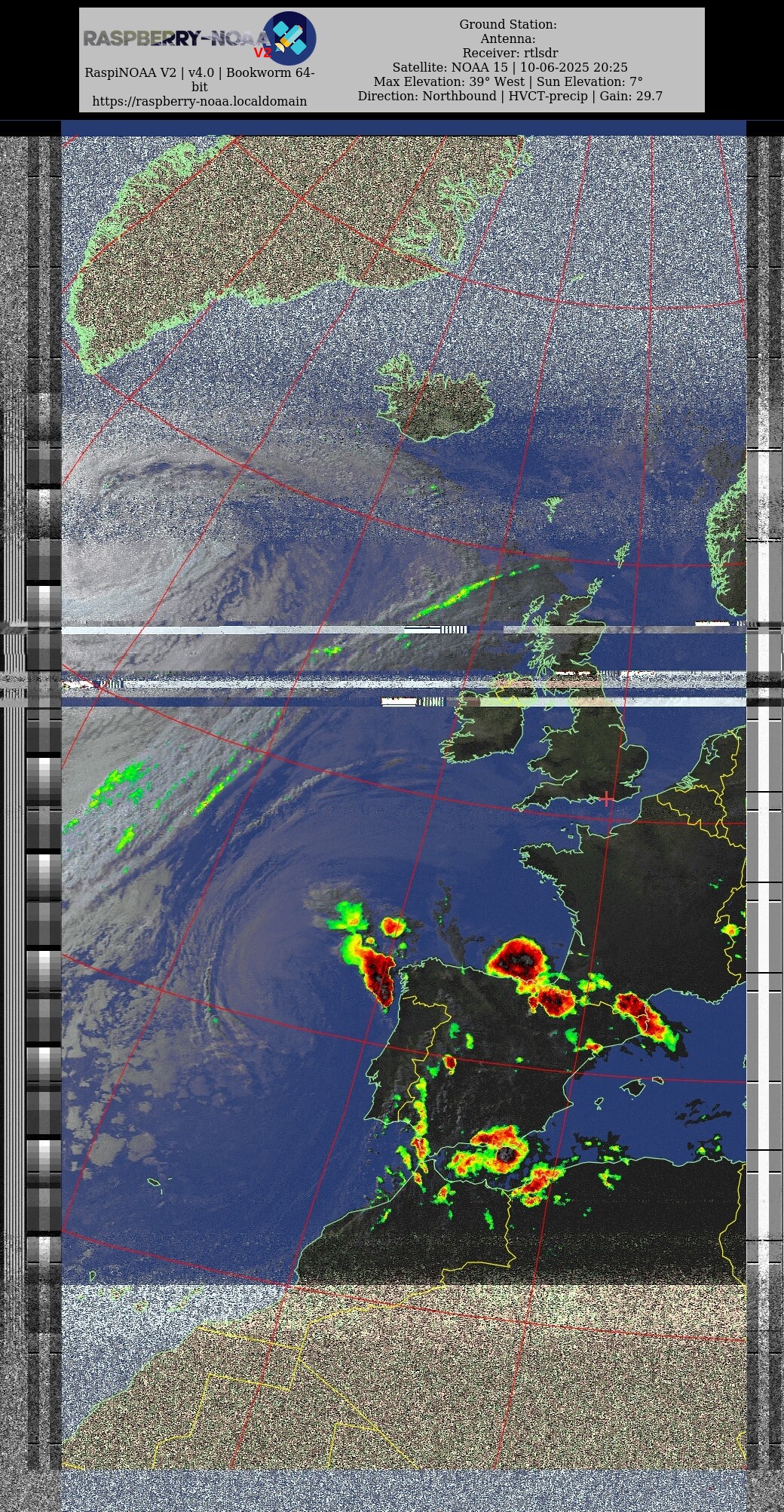The width and height of the screenshot is (784, 1512).
Task: Click the red ground station cross marker
Action: [x=607, y=799]
